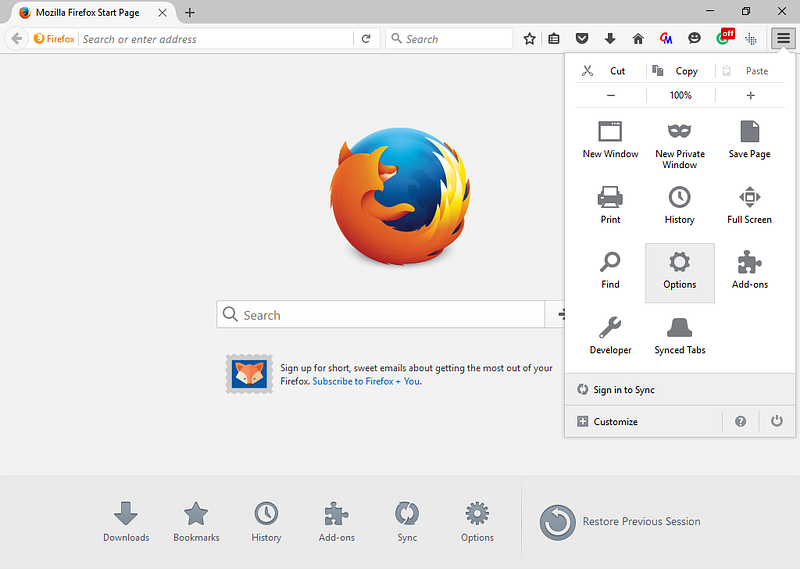Close the Mozilla Firefox Start Page tab
The width and height of the screenshot is (800, 569).
pyautogui.click(x=162, y=13)
